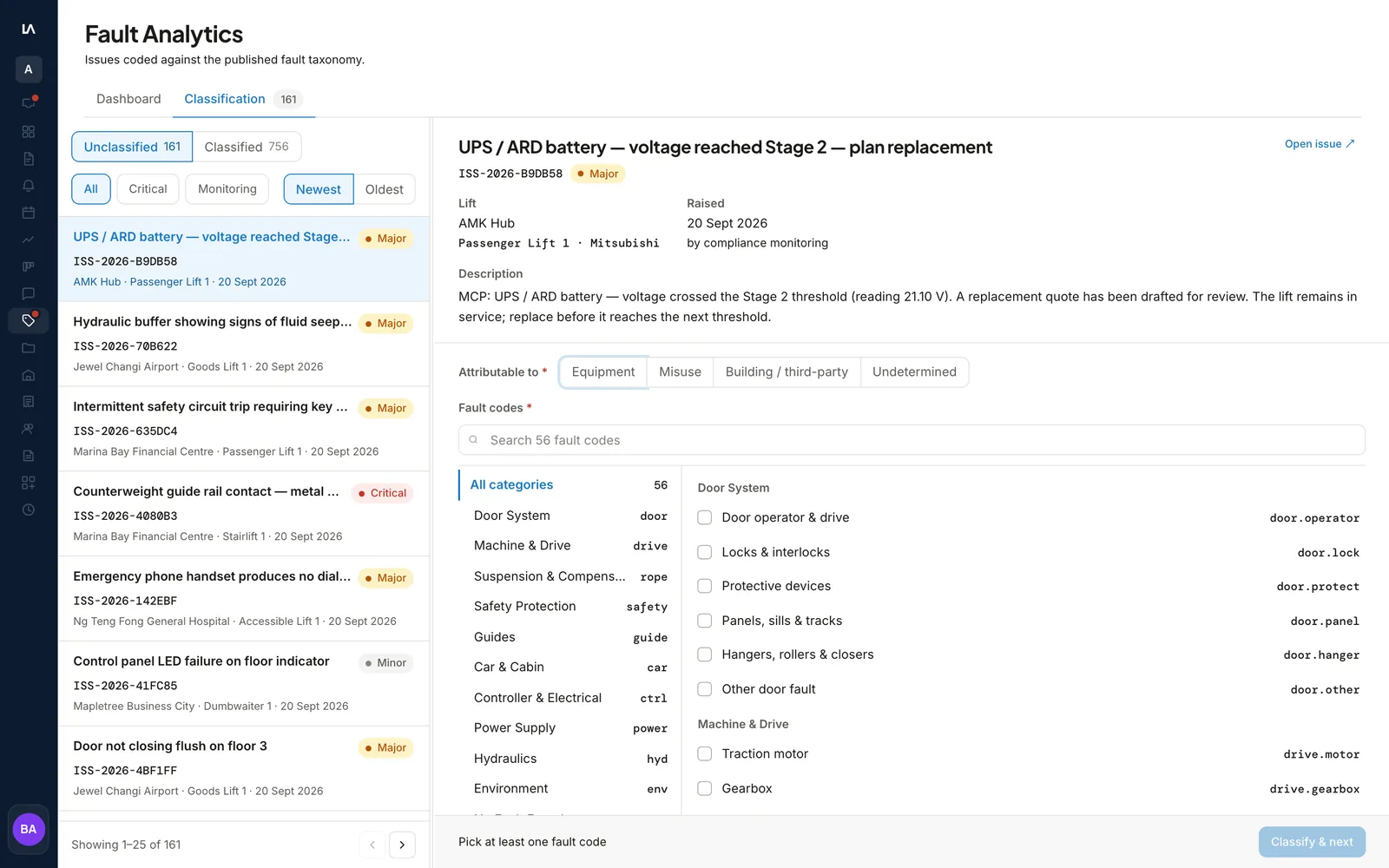Open the add-widget grid-plus icon
1389x868 pixels.
pyautogui.click(x=29, y=483)
